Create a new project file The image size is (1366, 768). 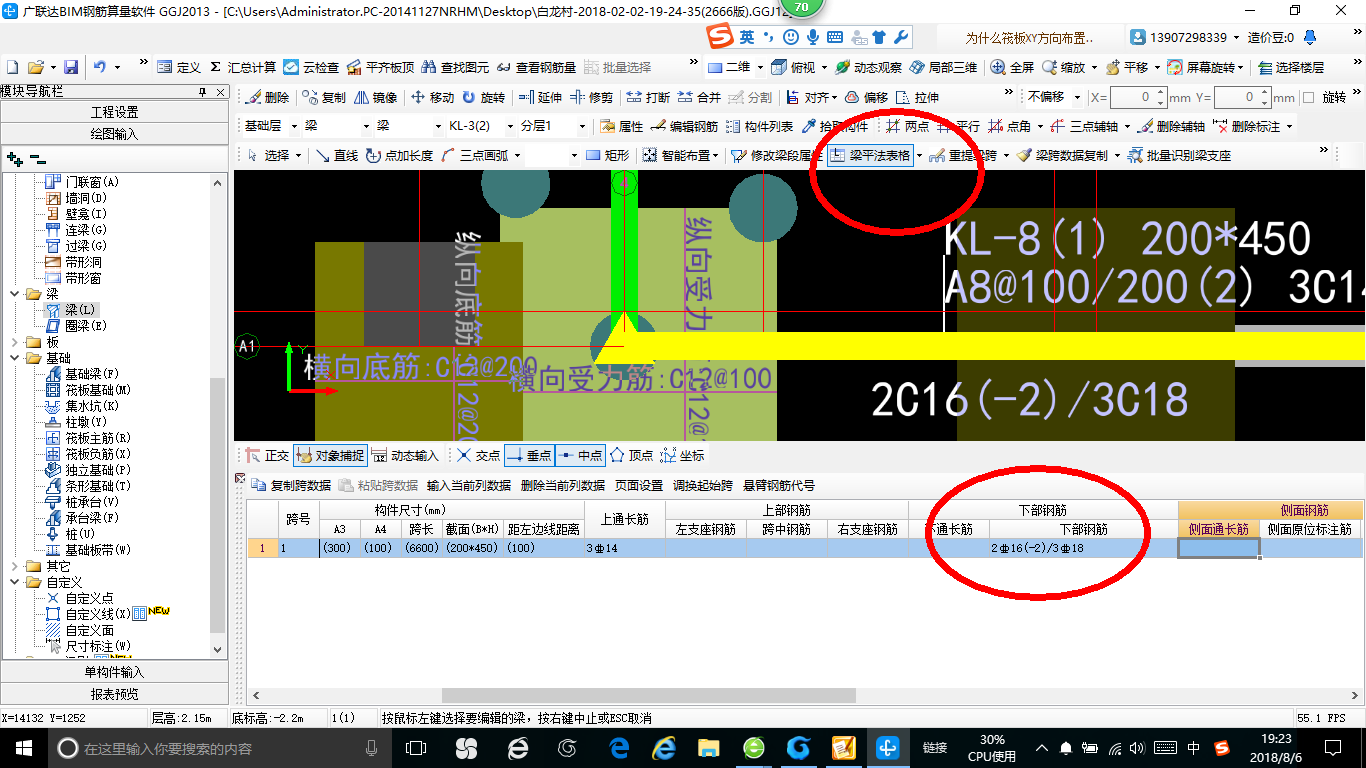tap(12, 67)
